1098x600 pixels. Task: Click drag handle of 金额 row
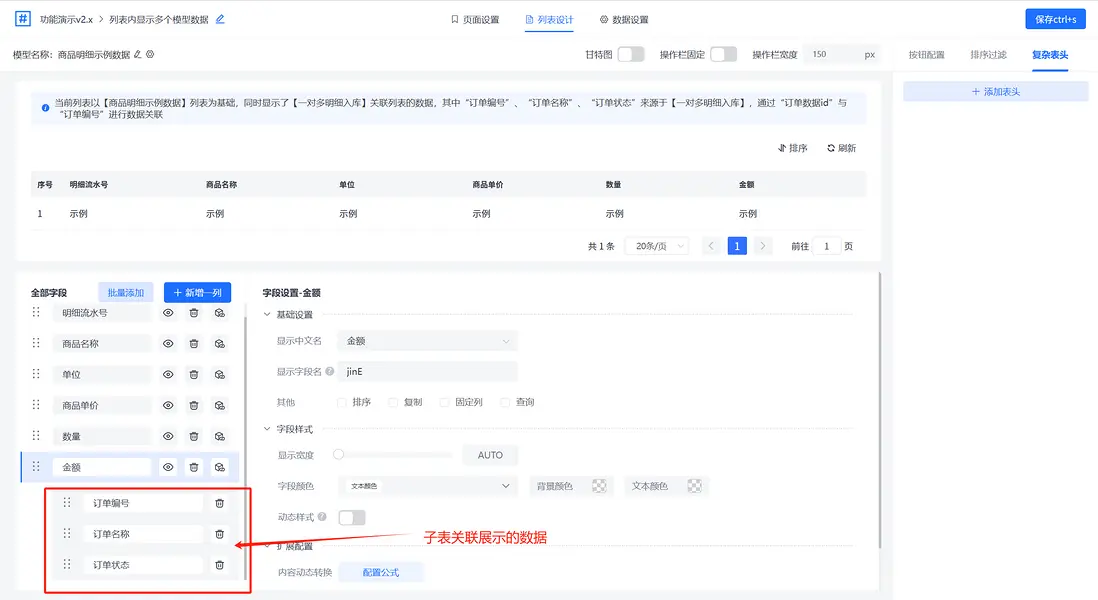point(36,466)
